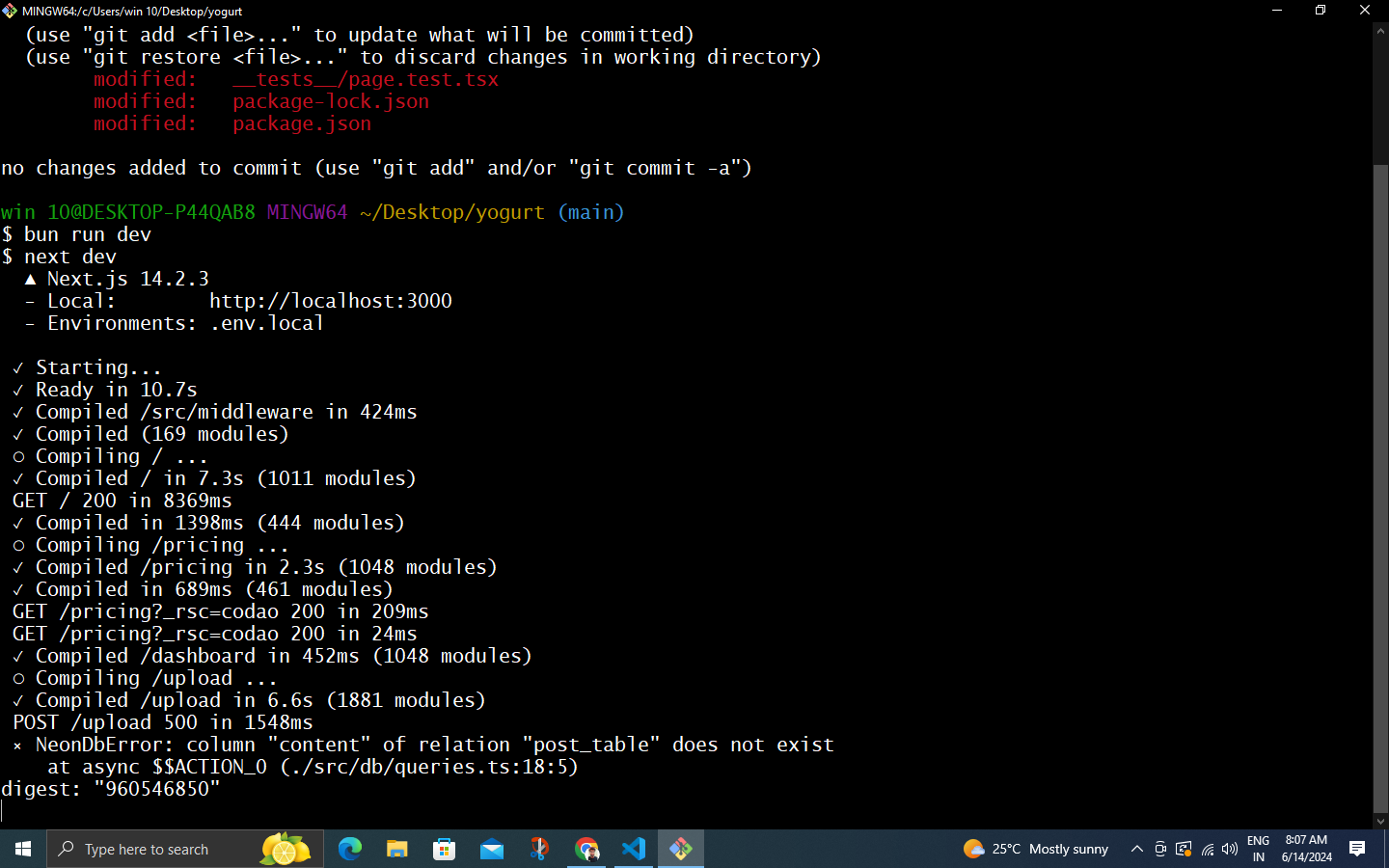The width and height of the screenshot is (1389, 868).
Task: Click the "__tests__/page.test.tsx" modified file
Action: (366, 79)
